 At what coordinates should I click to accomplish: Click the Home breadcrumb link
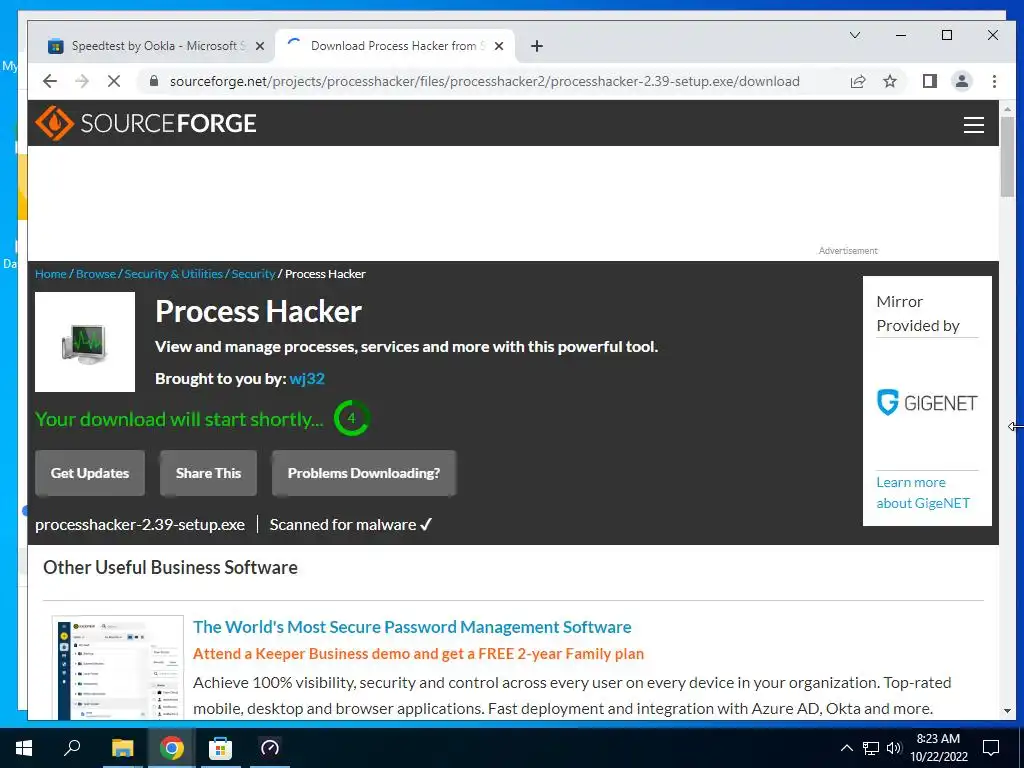click(x=51, y=274)
